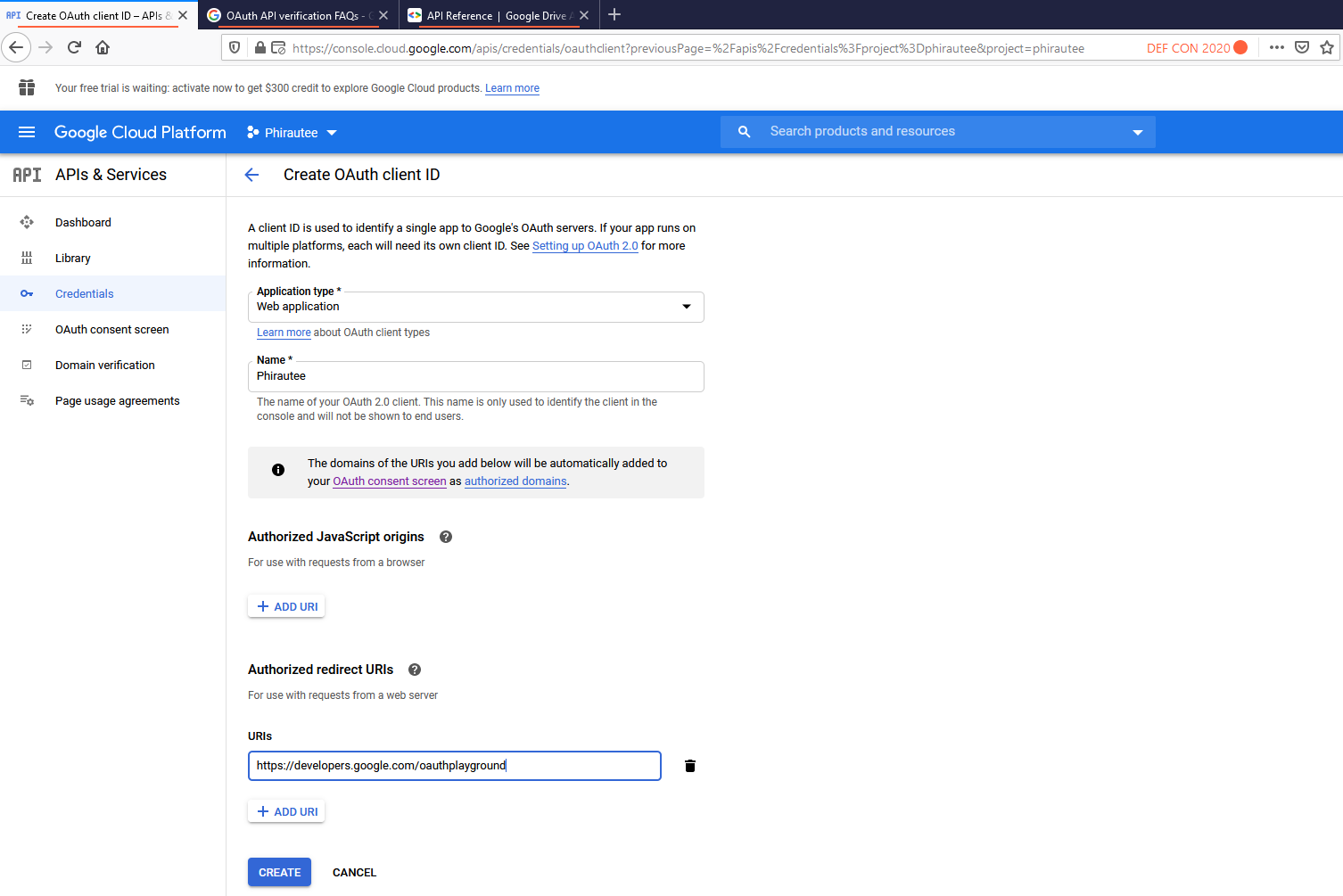Go to the browser home page
The image size is (1343, 896).
point(103,47)
